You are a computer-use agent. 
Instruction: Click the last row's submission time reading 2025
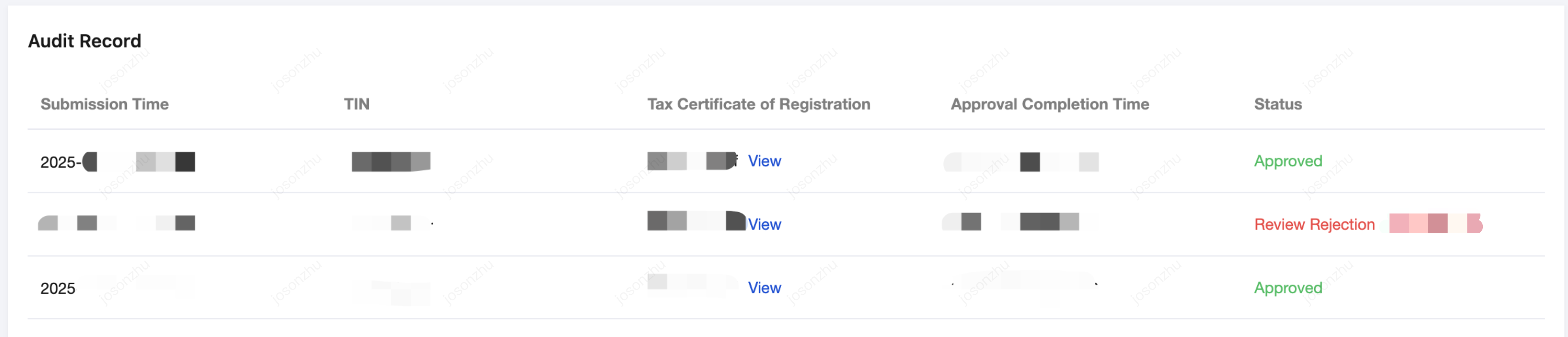(58, 288)
